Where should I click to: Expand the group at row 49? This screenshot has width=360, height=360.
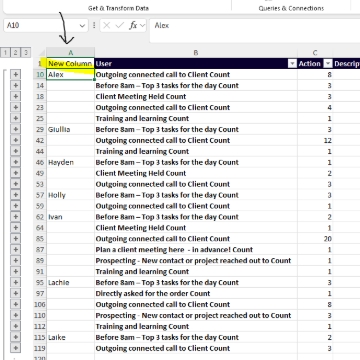[15, 173]
